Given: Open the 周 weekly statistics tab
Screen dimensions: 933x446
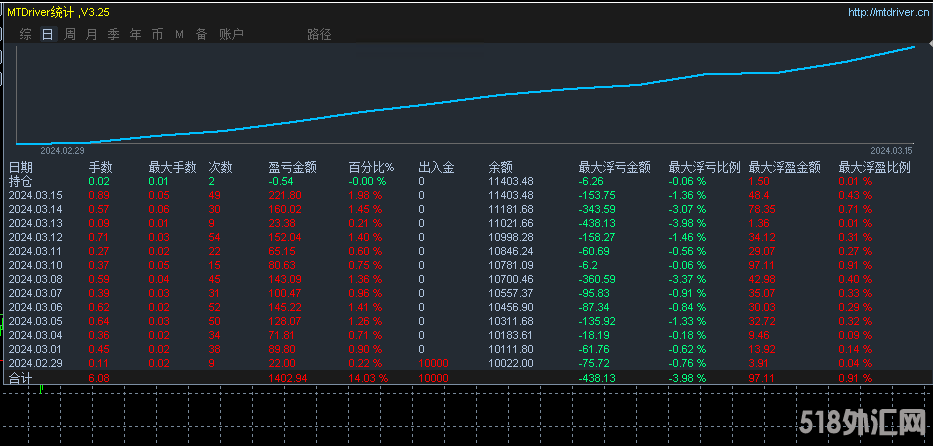Looking at the screenshot, I should tap(70, 34).
